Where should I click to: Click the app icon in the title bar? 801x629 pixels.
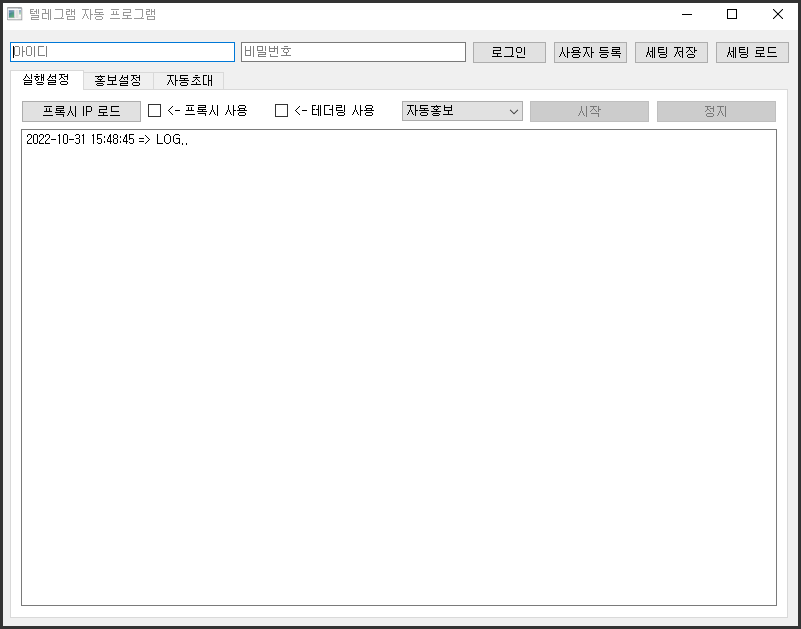[14, 15]
